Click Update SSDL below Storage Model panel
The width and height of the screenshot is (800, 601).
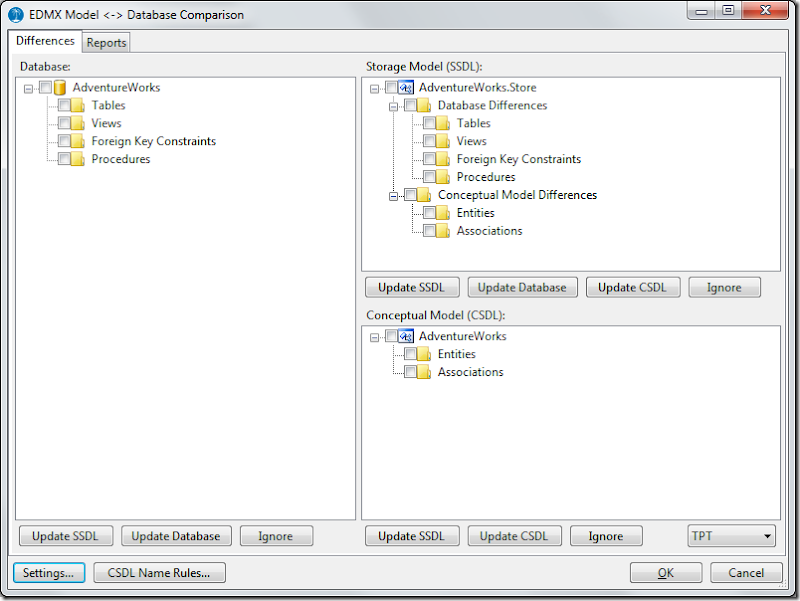tap(412, 288)
